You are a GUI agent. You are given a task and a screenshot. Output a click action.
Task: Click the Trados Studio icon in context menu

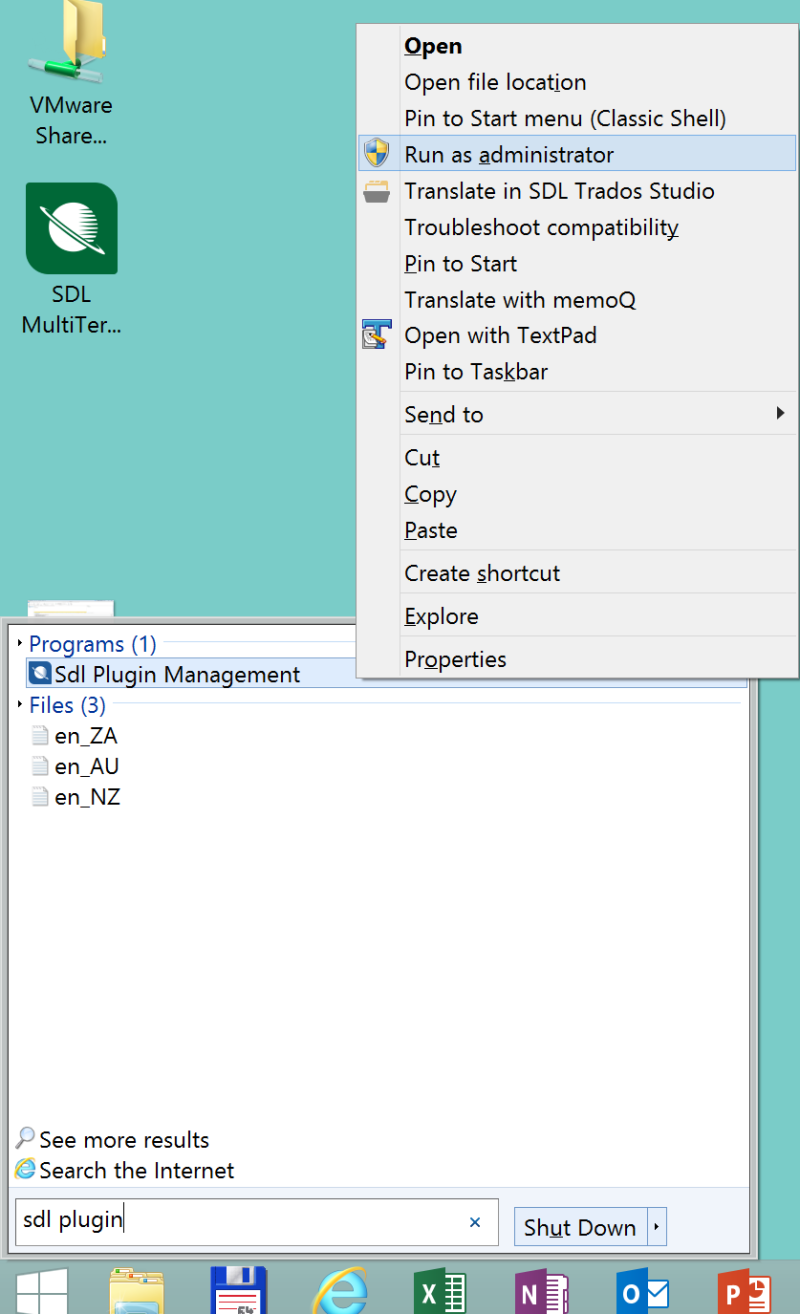(376, 191)
